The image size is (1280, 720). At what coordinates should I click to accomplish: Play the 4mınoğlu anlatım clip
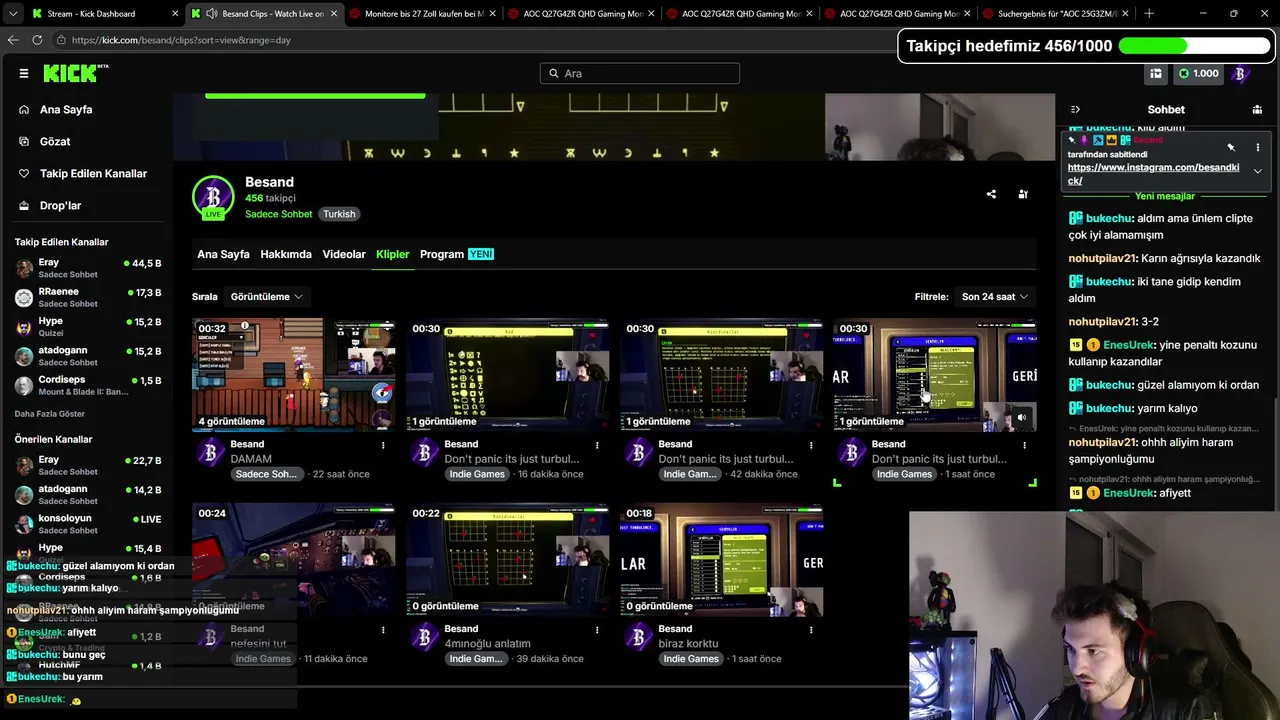pyautogui.click(x=507, y=560)
